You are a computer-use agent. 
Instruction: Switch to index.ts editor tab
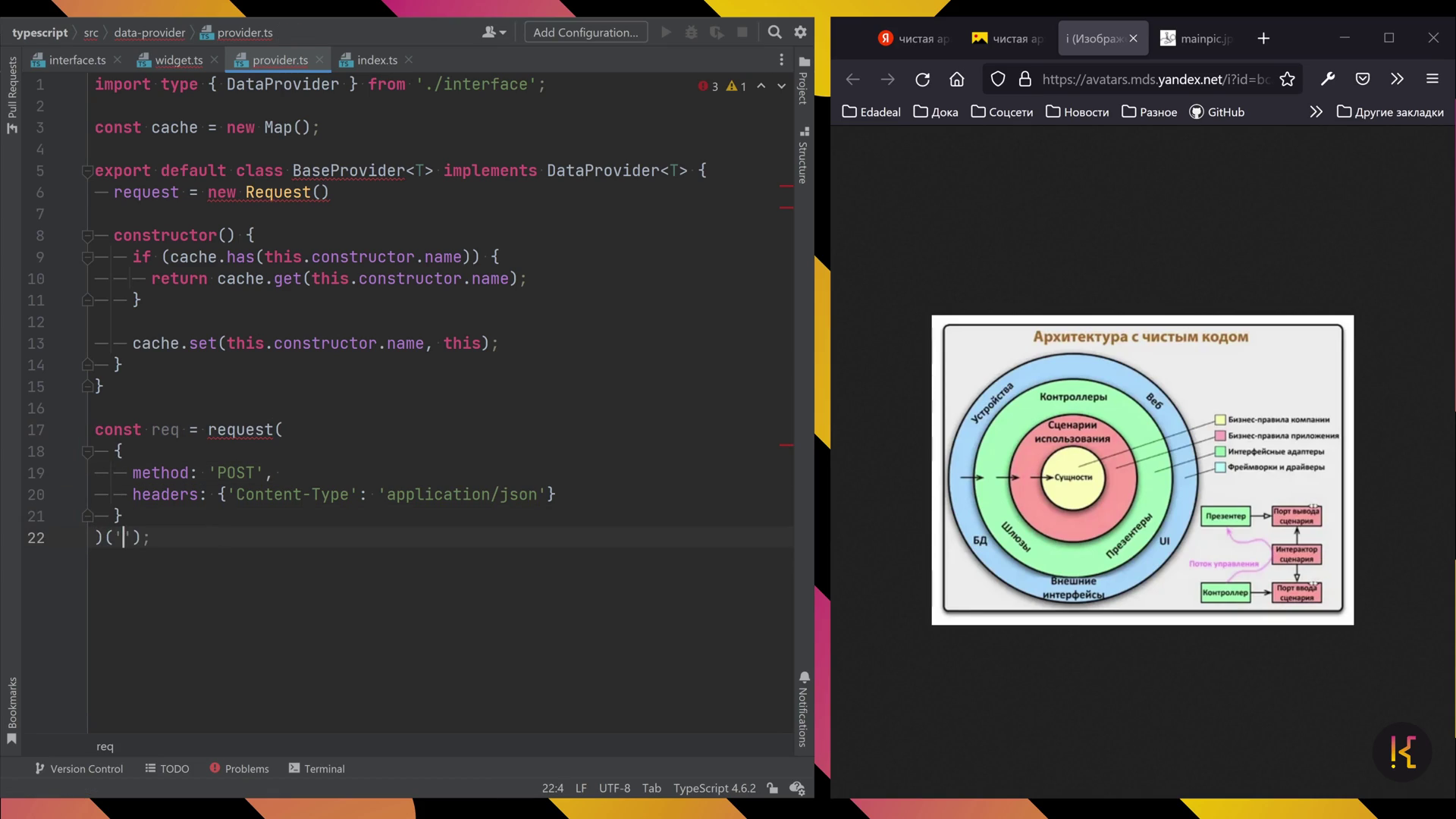point(377,60)
